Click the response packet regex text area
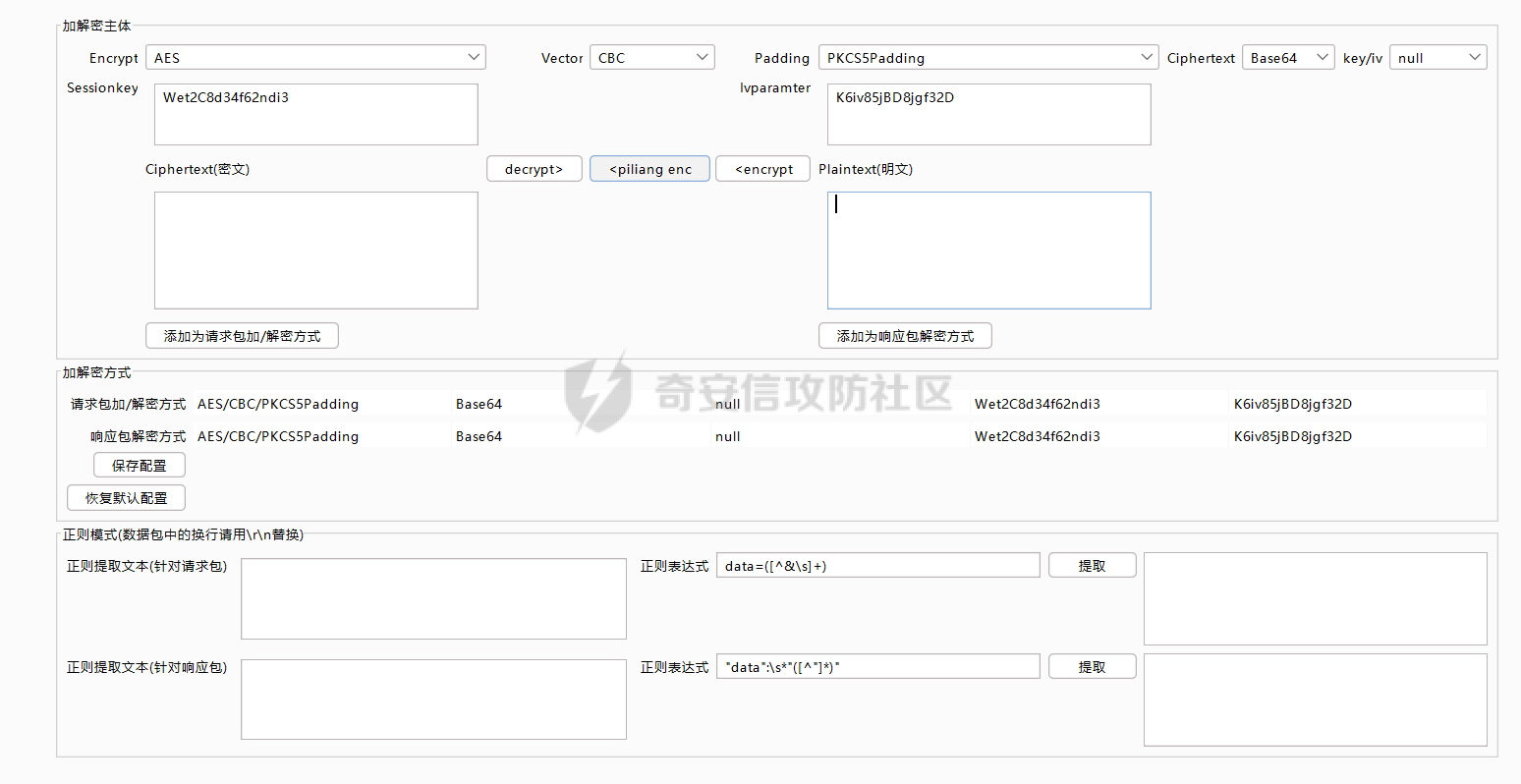Viewport: 1521px width, 784px height. click(x=433, y=700)
